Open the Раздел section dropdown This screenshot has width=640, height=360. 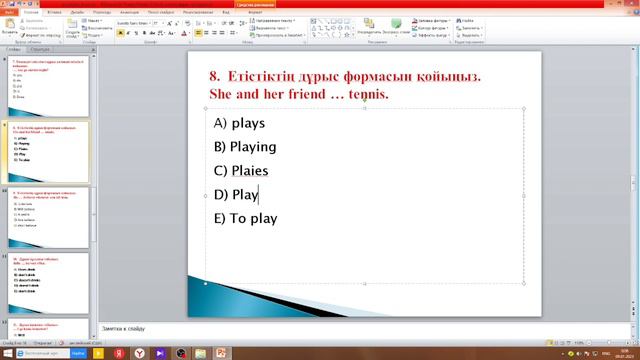coord(92,36)
